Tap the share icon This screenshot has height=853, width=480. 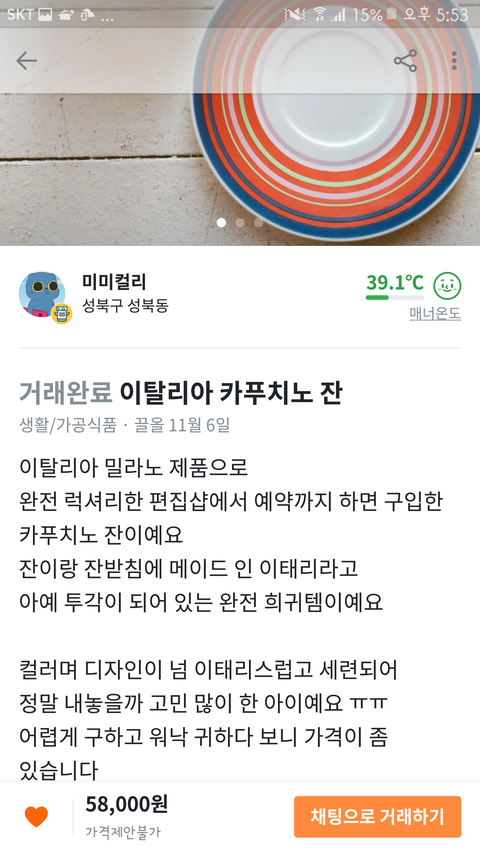(x=405, y=61)
